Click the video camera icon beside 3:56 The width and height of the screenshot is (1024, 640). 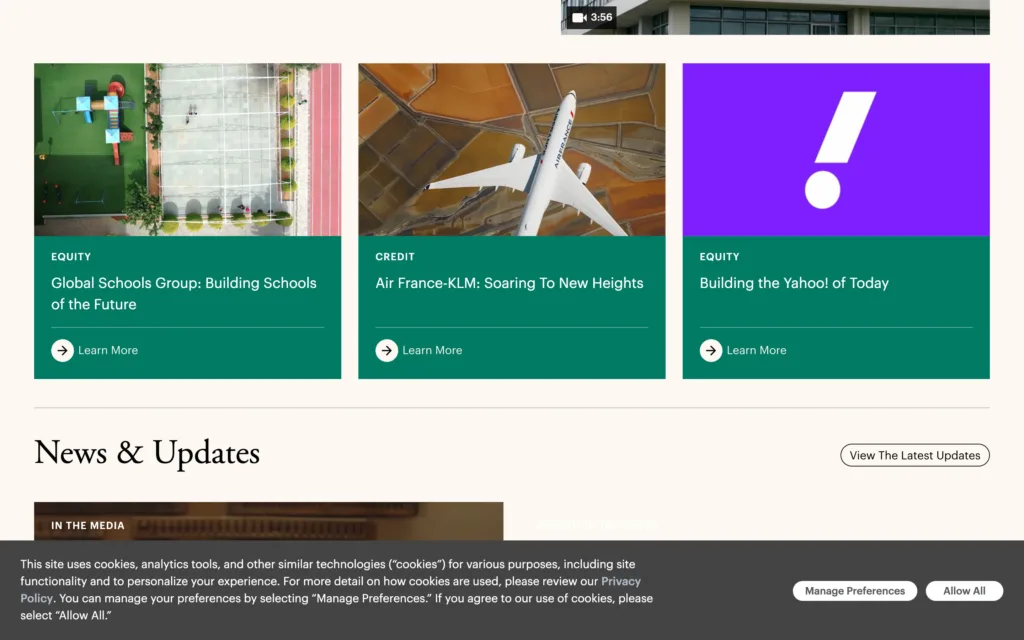pos(579,18)
